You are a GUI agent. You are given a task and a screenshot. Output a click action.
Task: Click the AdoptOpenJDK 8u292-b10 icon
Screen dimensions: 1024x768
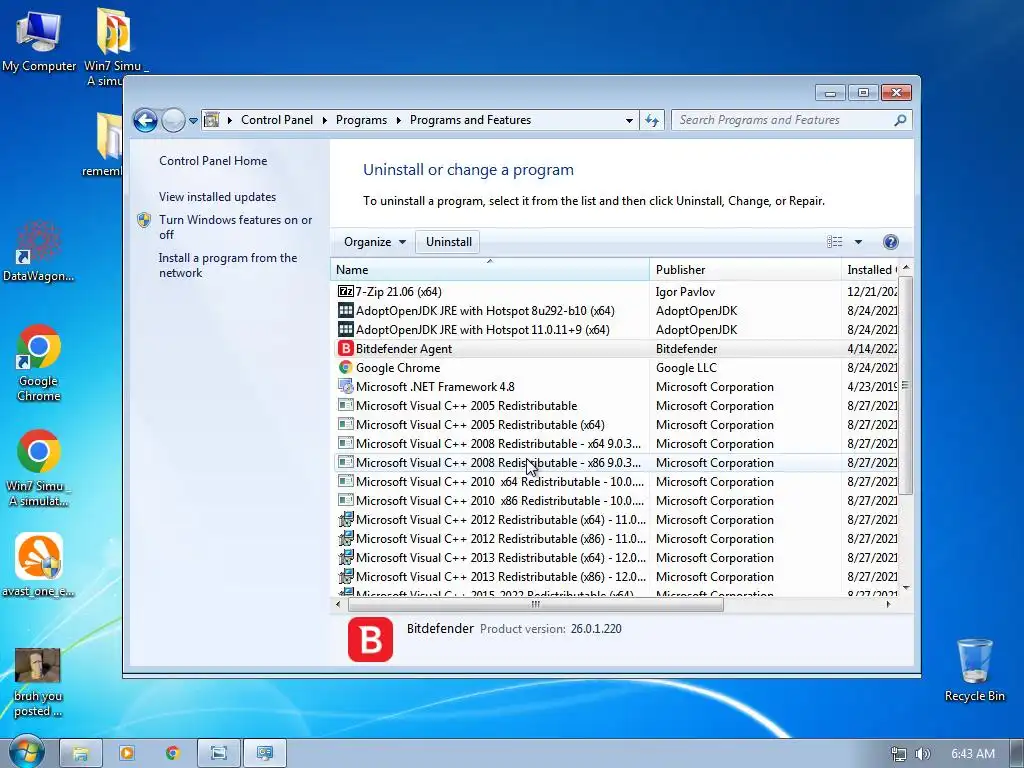point(345,310)
